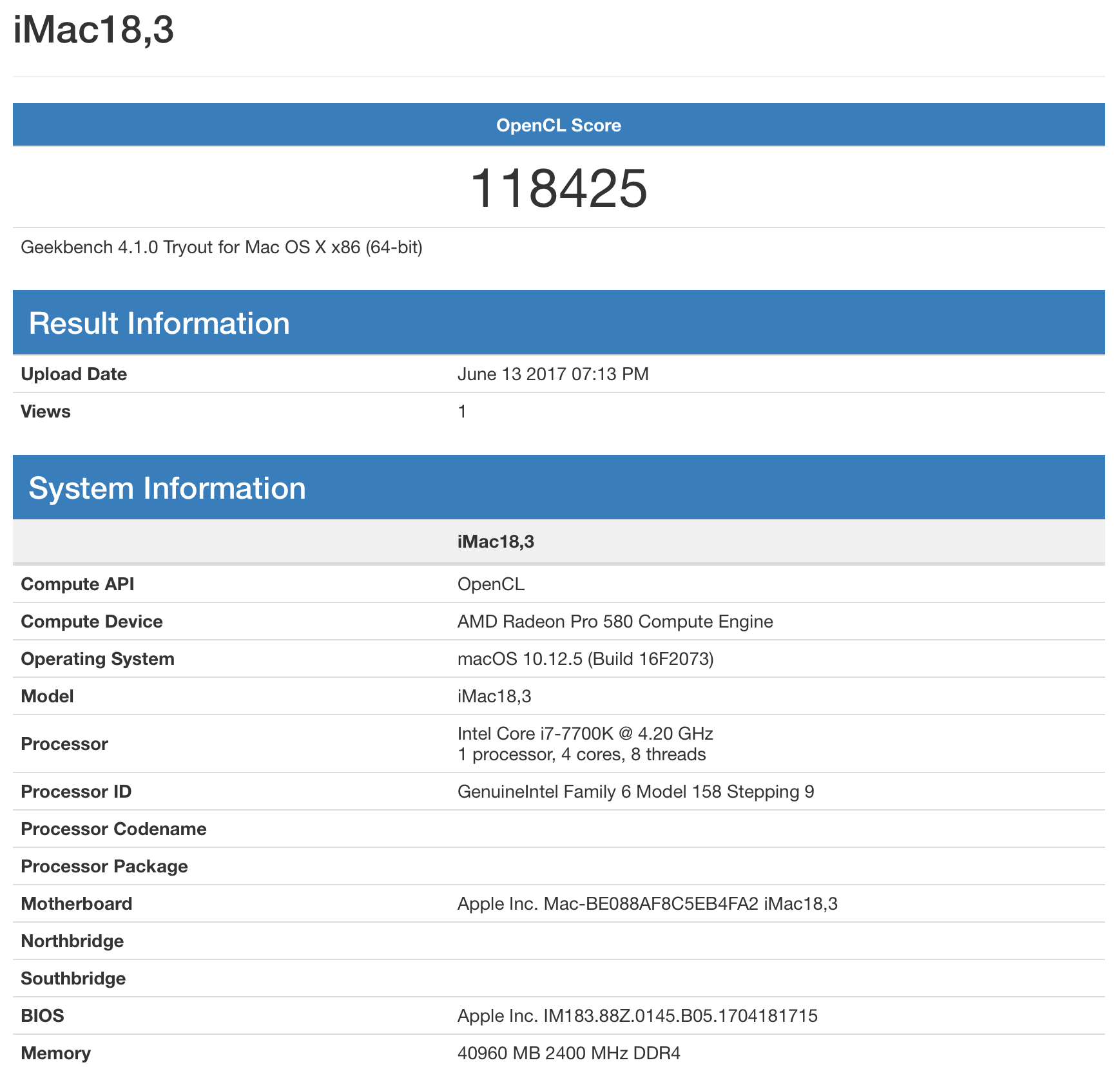Viewport: 1120px width, 1076px height.
Task: Select the Views count value '1'
Action: (462, 412)
